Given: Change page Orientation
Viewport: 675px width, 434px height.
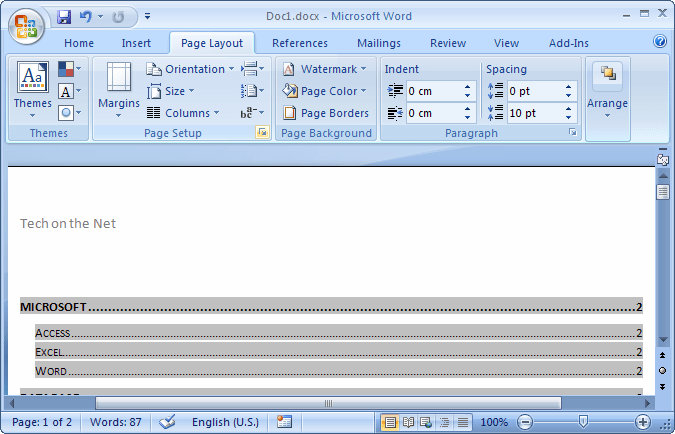Looking at the screenshot, I should (190, 69).
